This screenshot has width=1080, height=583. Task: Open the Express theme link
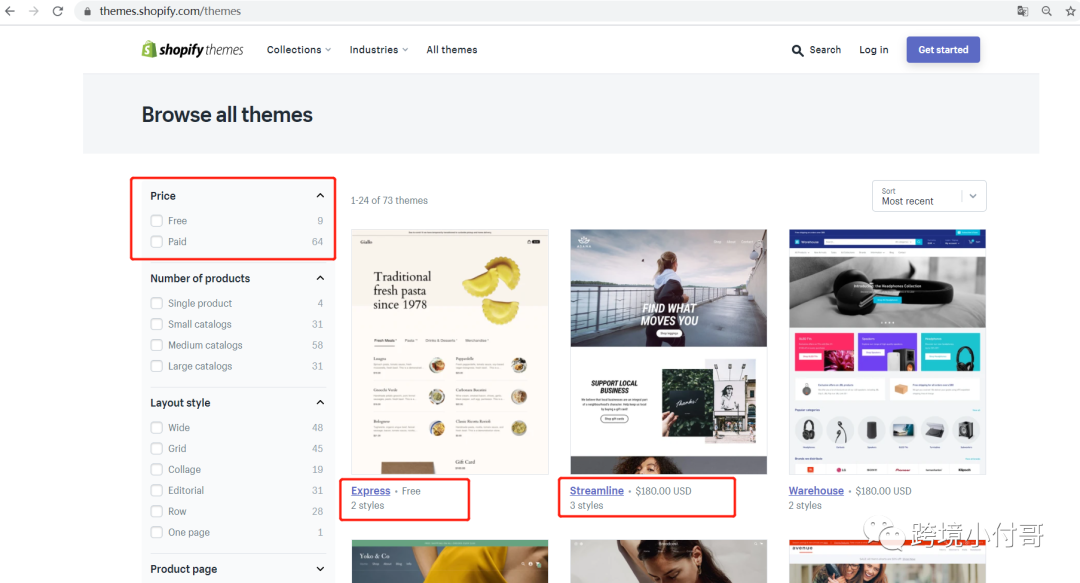point(371,491)
